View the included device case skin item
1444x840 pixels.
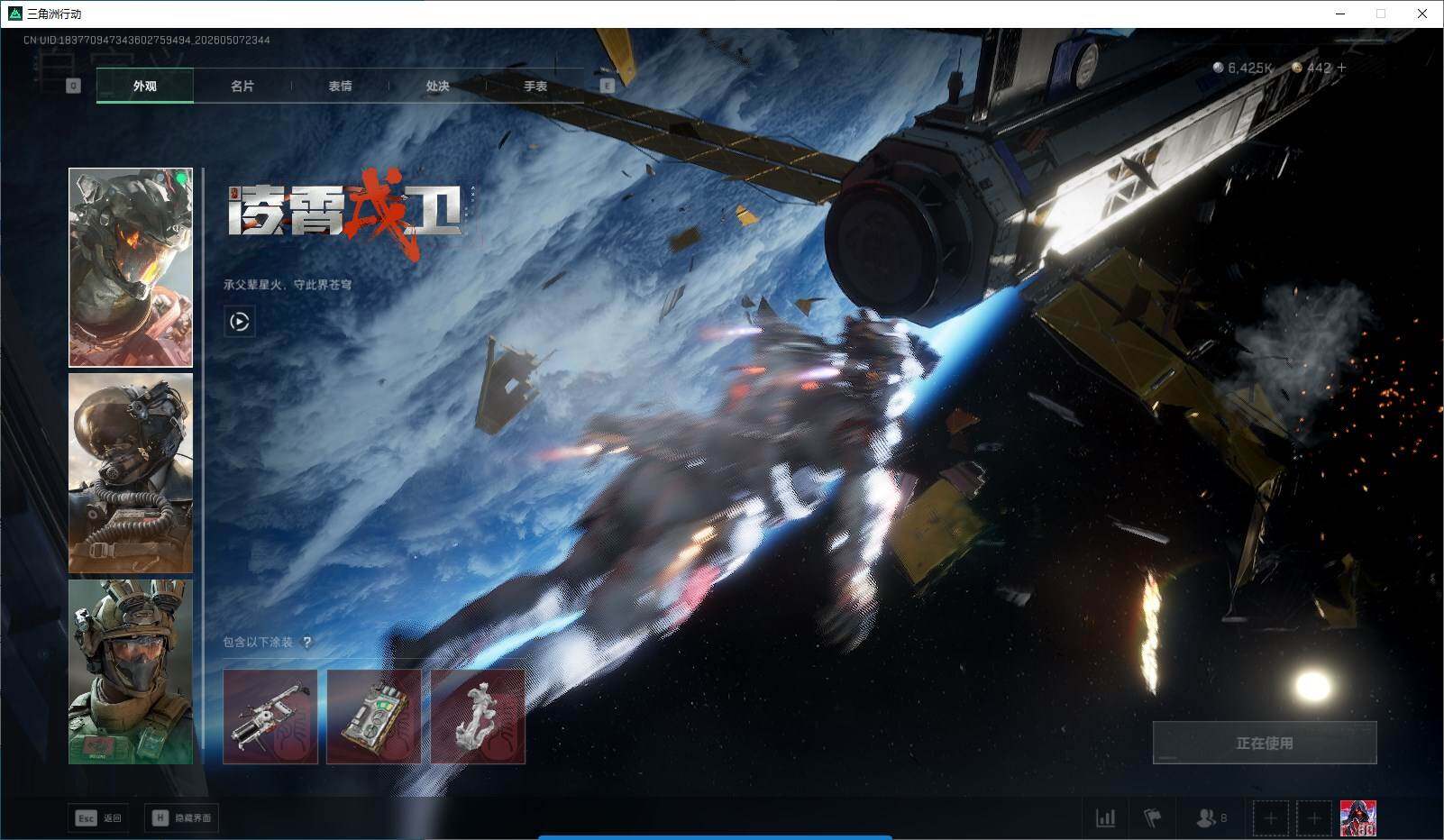point(374,717)
